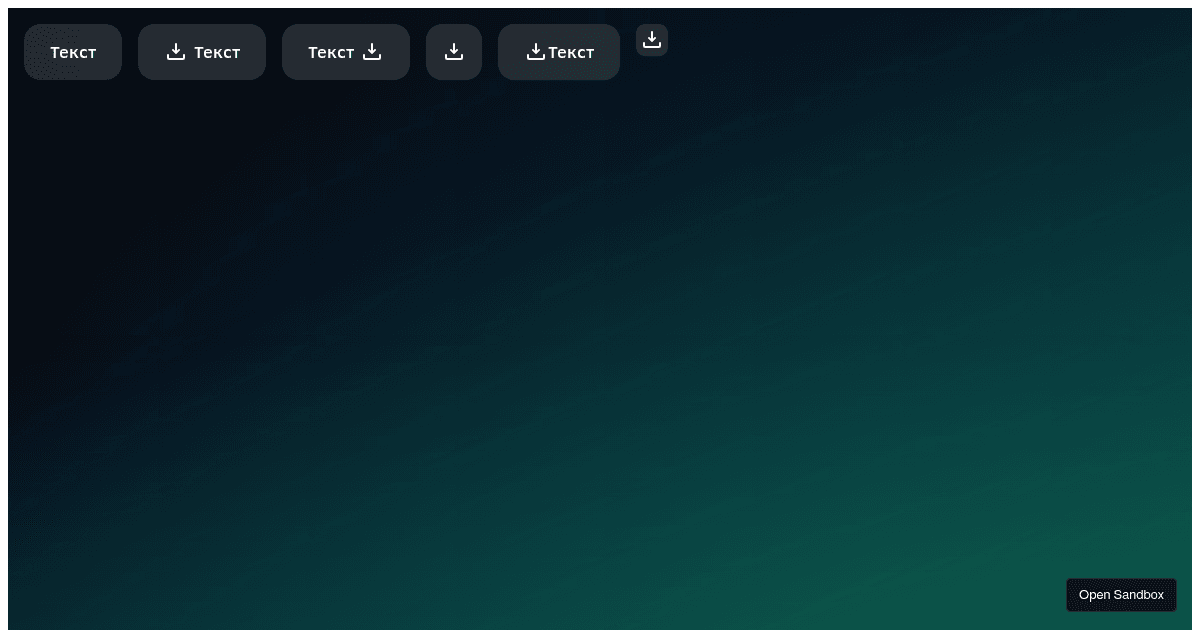Click the Текст label in the second button
This screenshot has height=630, width=1200.
click(217, 52)
